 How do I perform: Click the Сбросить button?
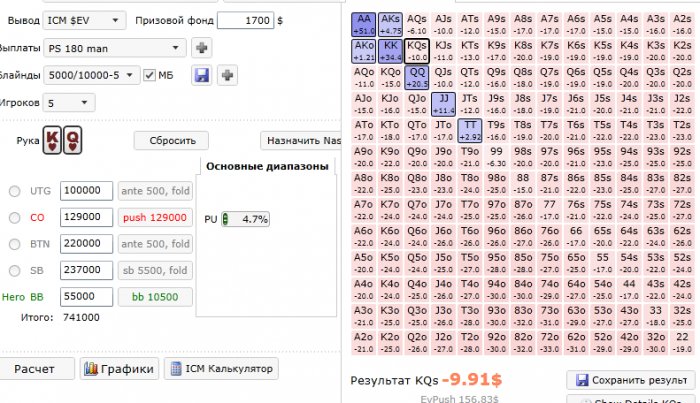pyautogui.click(x=171, y=141)
